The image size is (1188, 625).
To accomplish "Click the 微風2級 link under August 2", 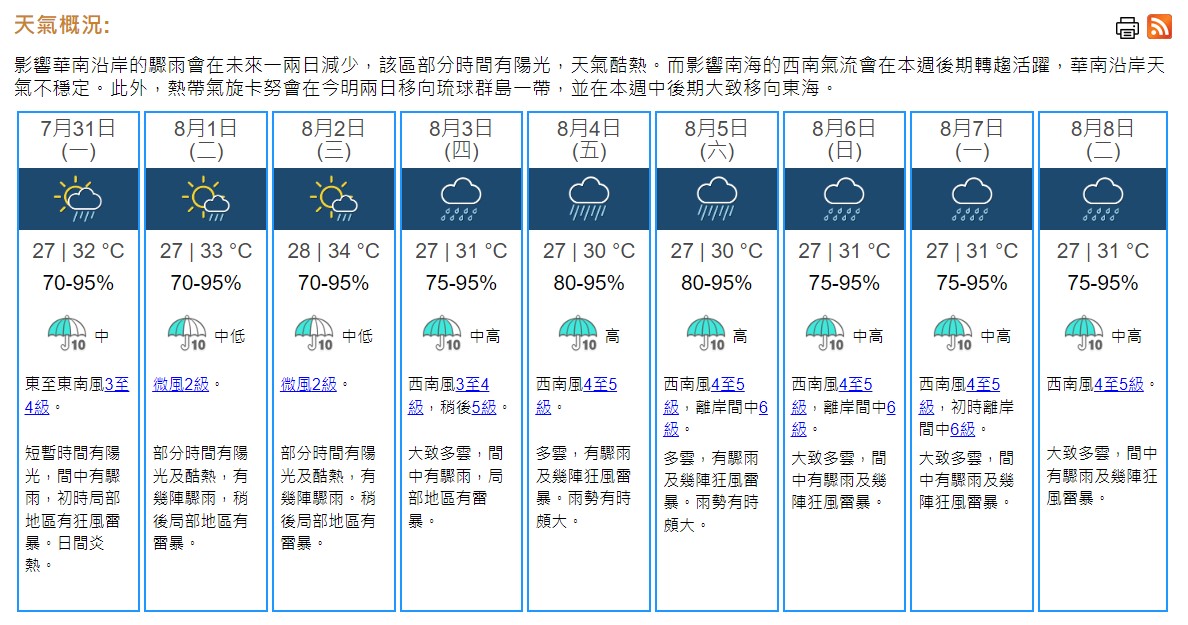I will (310, 384).
